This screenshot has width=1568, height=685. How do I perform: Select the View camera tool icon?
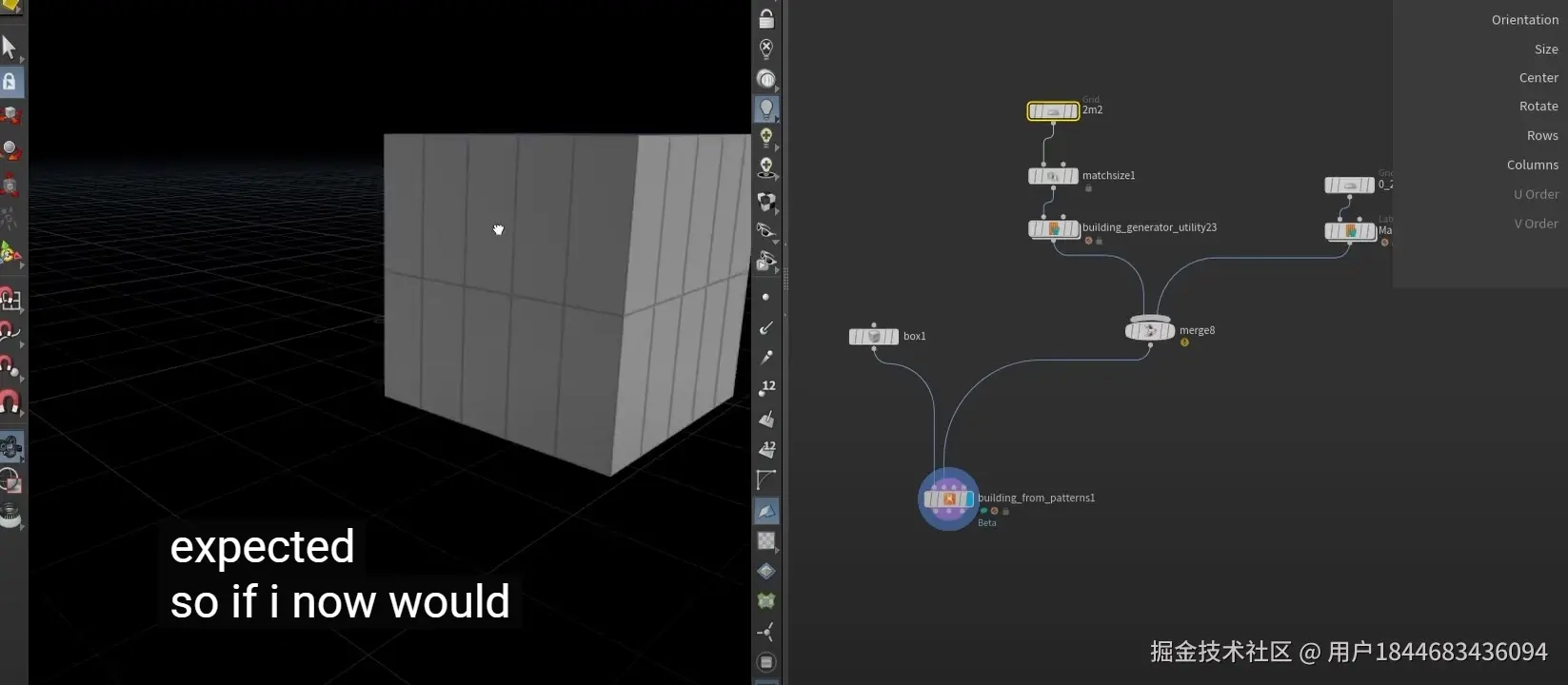[10, 446]
